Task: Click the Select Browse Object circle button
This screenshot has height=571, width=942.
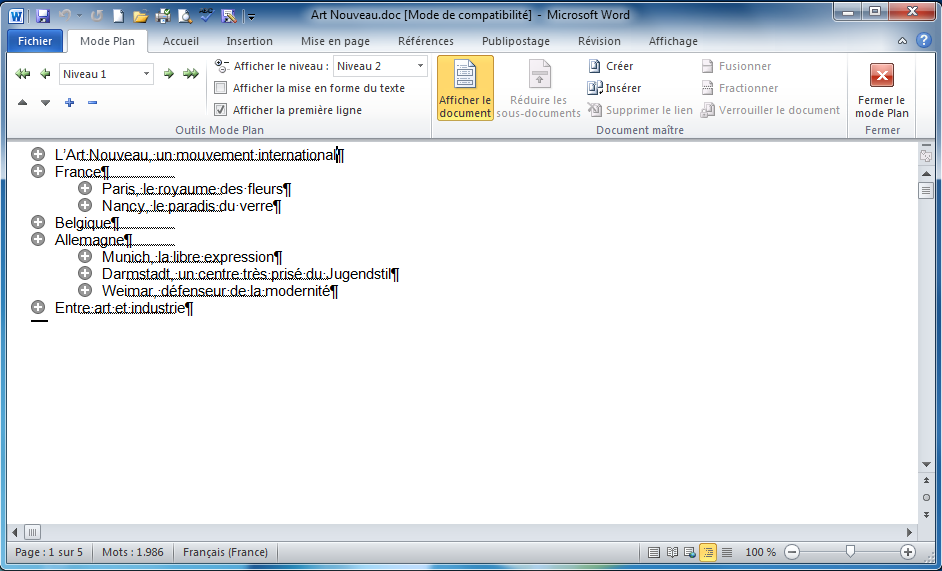Action: click(x=926, y=498)
